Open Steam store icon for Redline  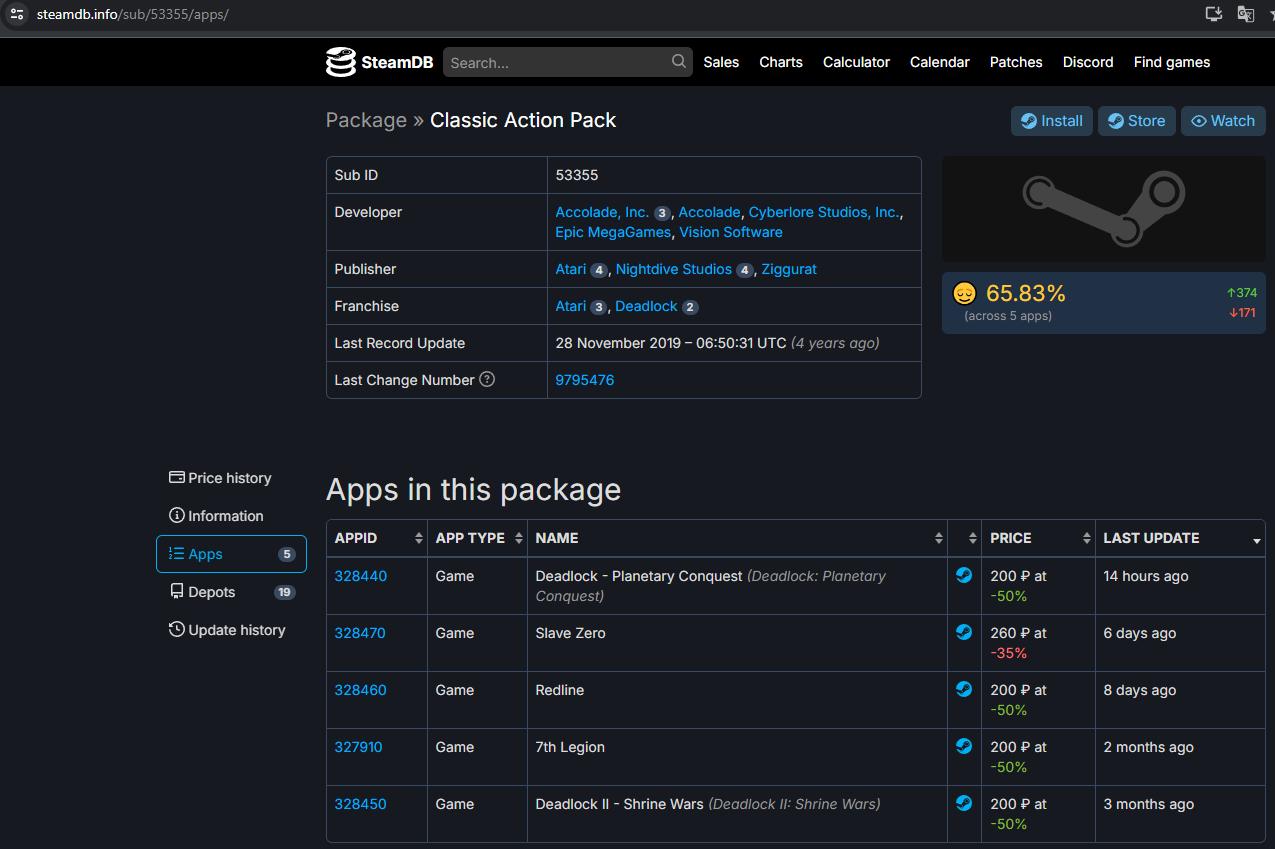(x=964, y=689)
